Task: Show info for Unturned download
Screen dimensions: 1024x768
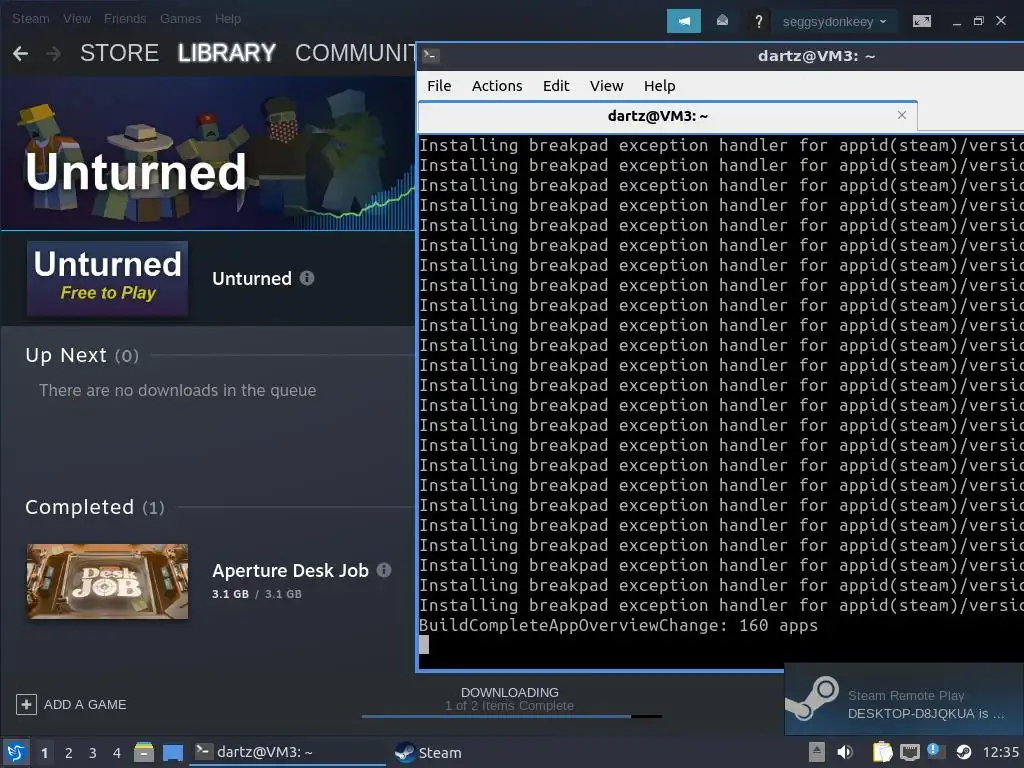Action: click(307, 278)
